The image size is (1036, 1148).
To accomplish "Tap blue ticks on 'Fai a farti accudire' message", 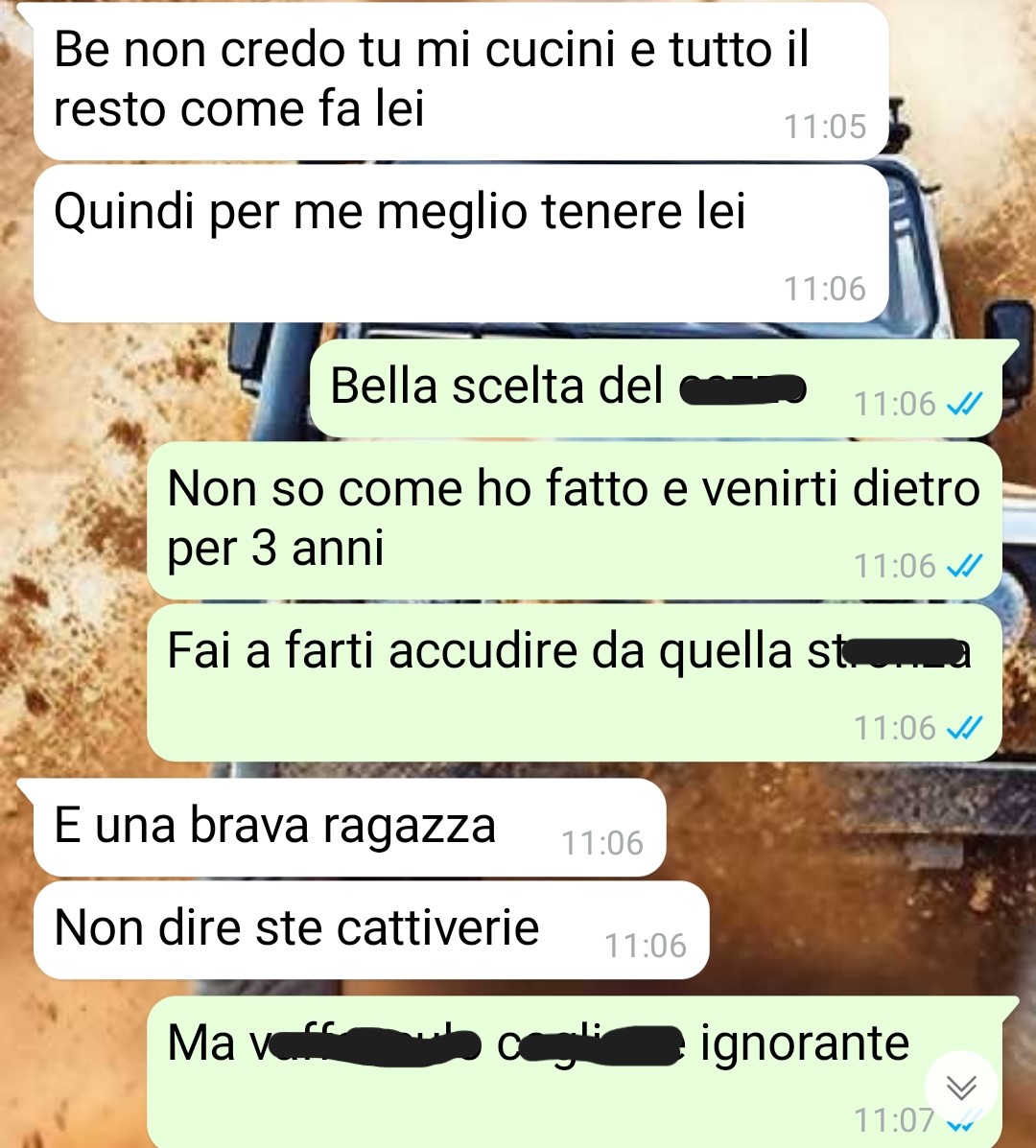I will click(964, 728).
